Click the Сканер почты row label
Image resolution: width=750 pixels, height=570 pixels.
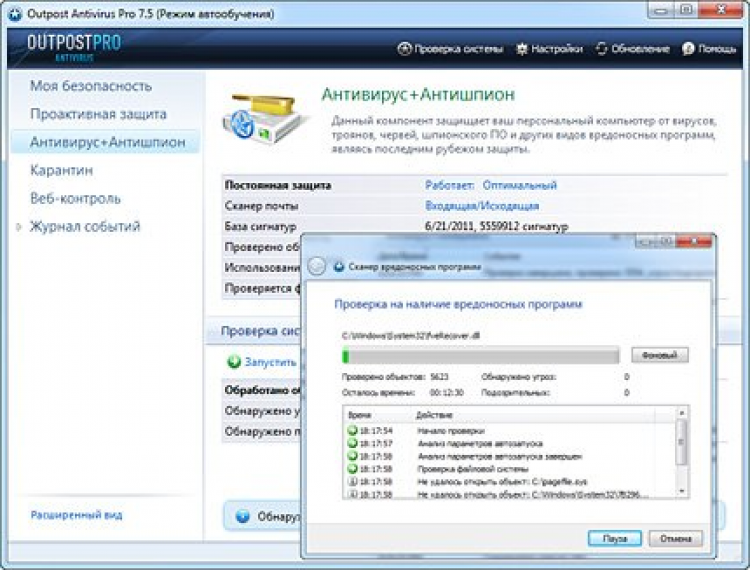click(x=262, y=206)
